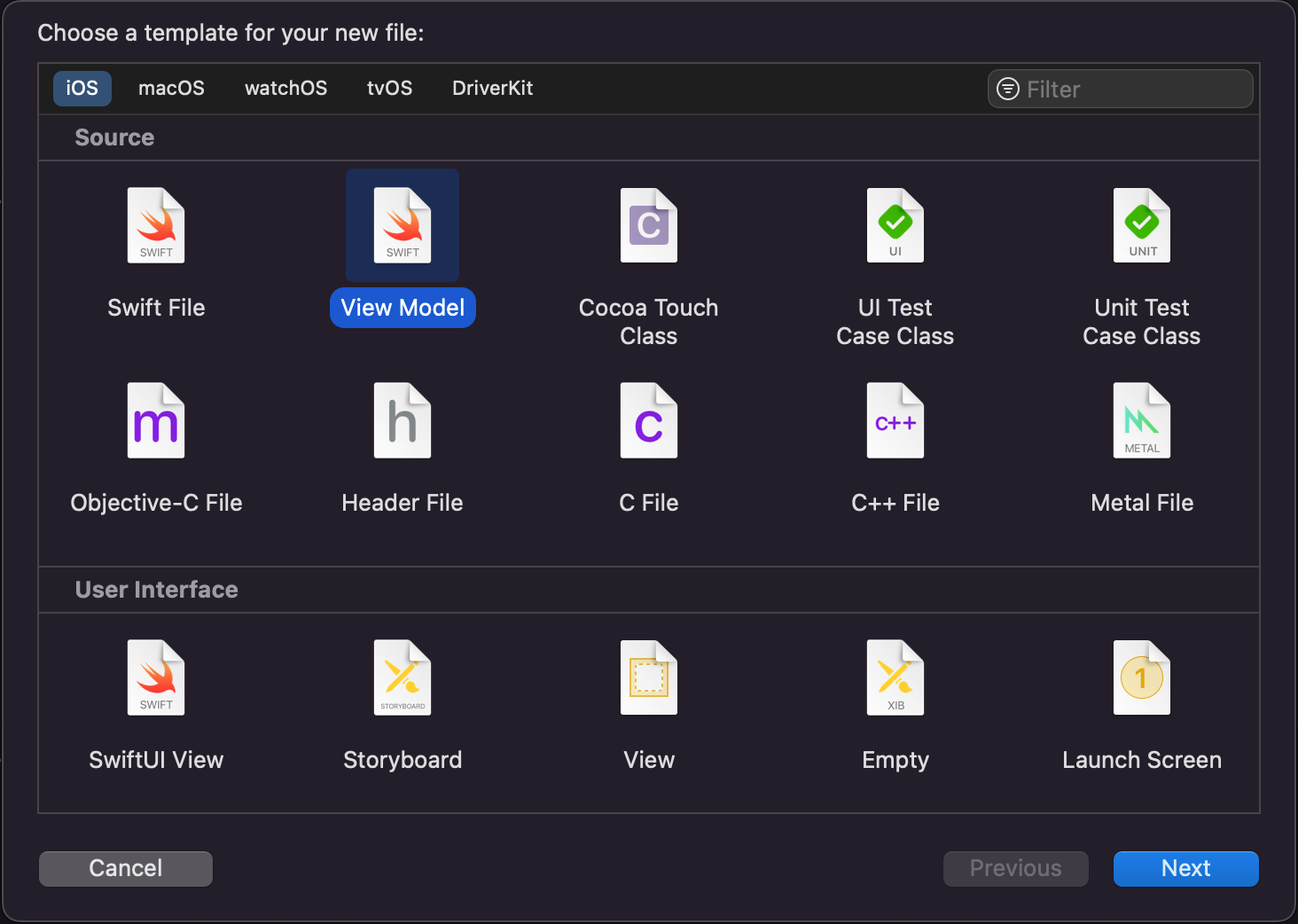Viewport: 1298px width, 924px height.
Task: Choose the Metal File template icon
Action: (1142, 420)
